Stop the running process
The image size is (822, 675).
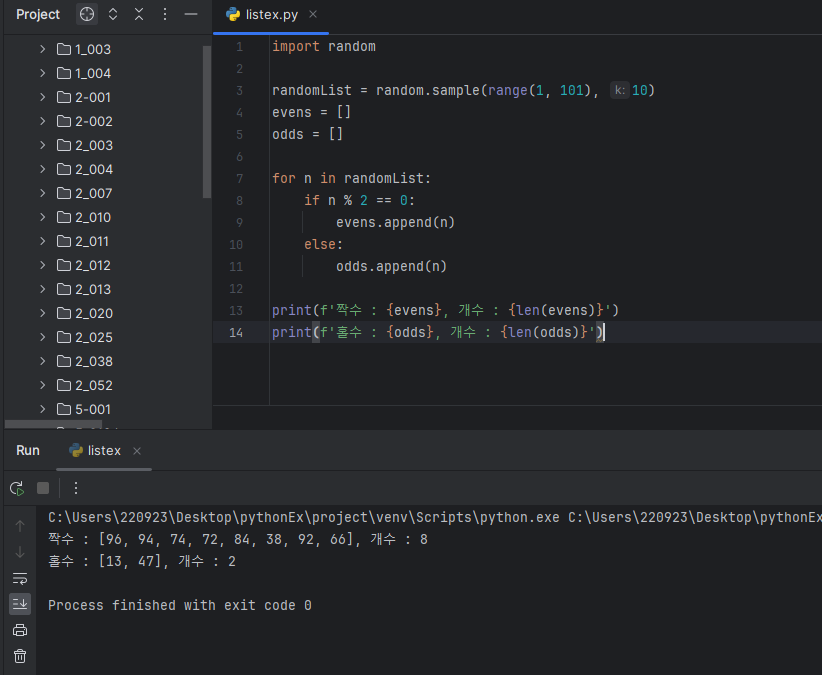[x=43, y=488]
